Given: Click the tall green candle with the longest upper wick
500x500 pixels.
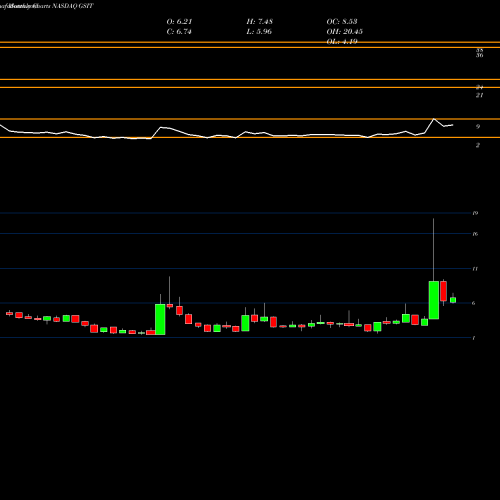Looking at the screenshot, I should point(434,300).
